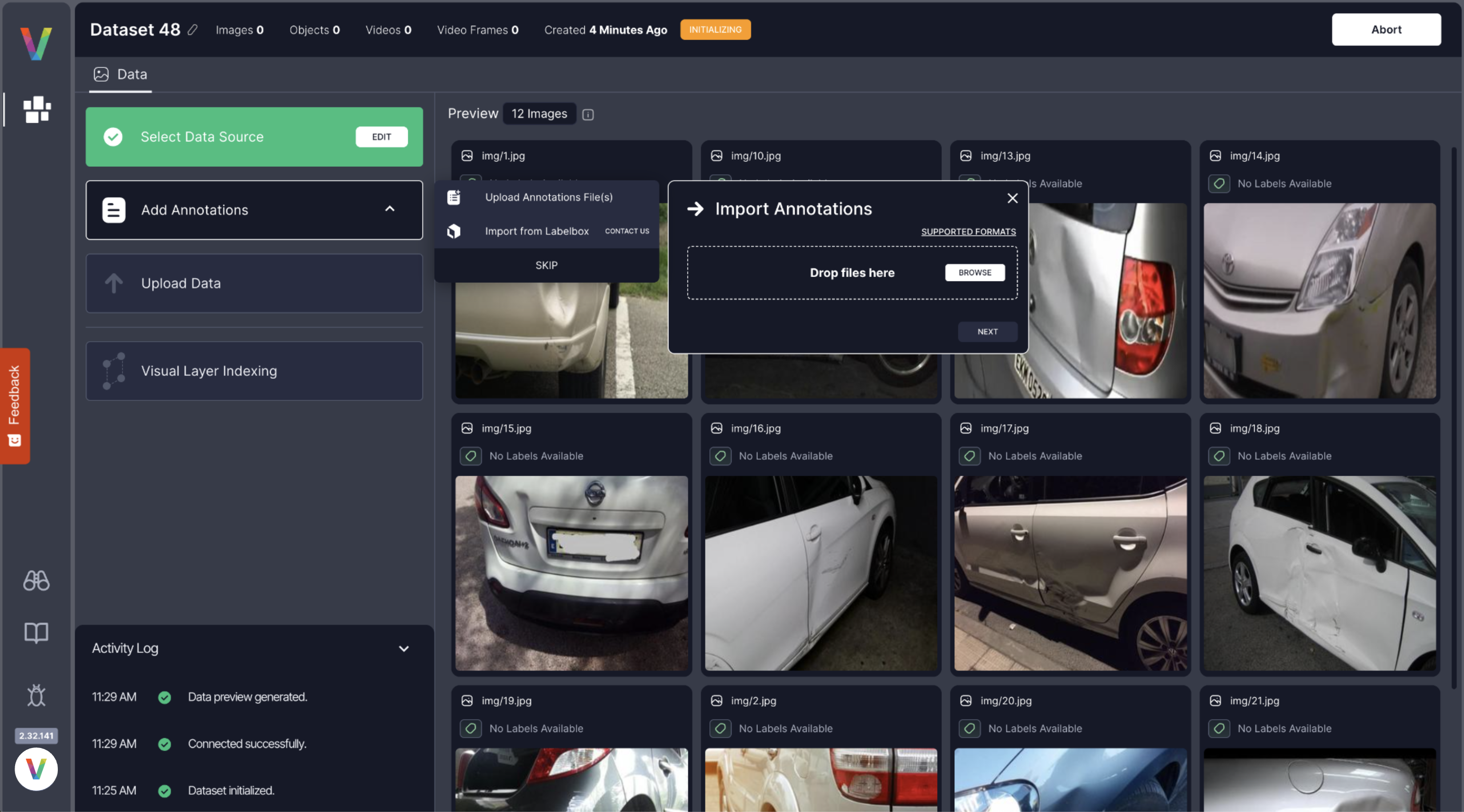Click the INITIALIZING status badge
The width and height of the screenshot is (1464, 812).
716,29
